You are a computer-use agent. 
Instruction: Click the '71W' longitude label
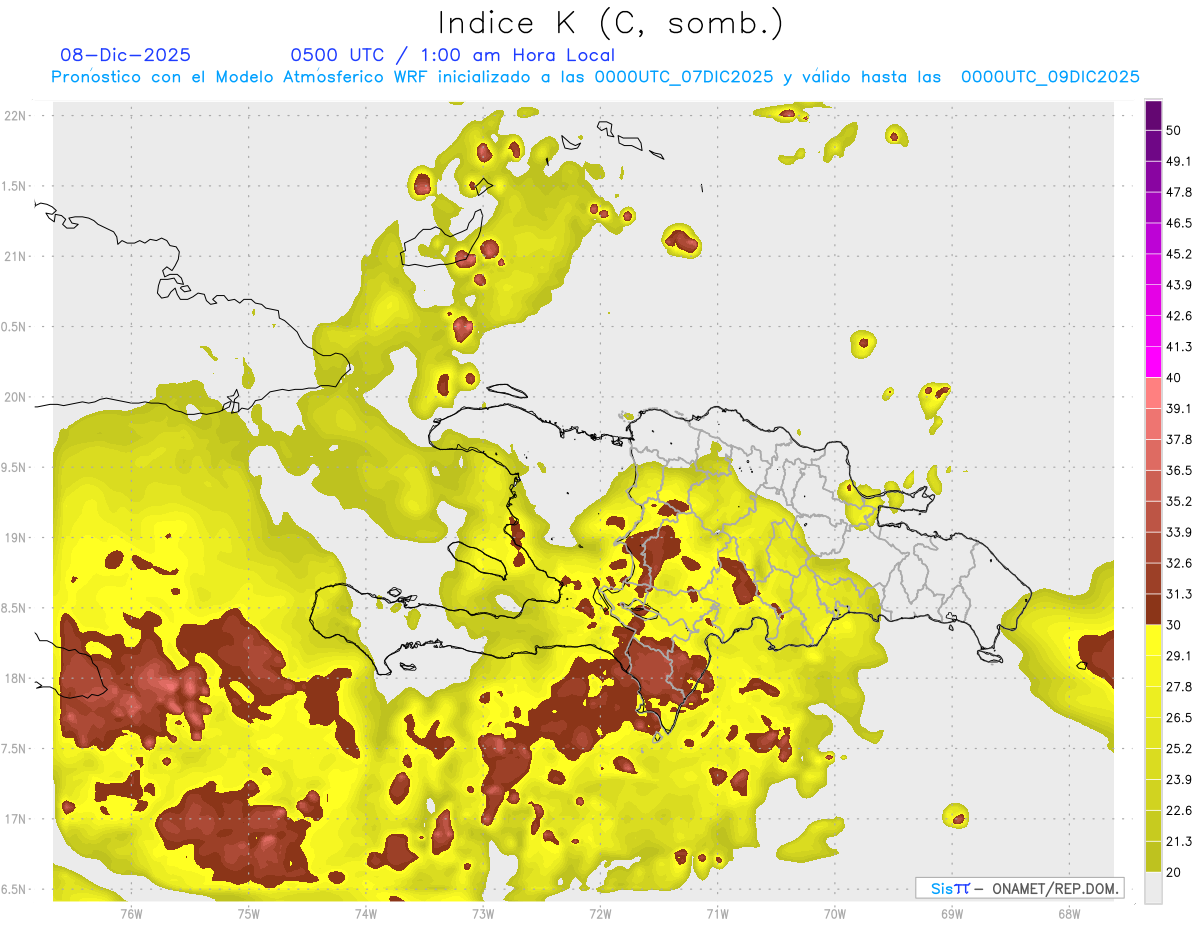pos(717,913)
